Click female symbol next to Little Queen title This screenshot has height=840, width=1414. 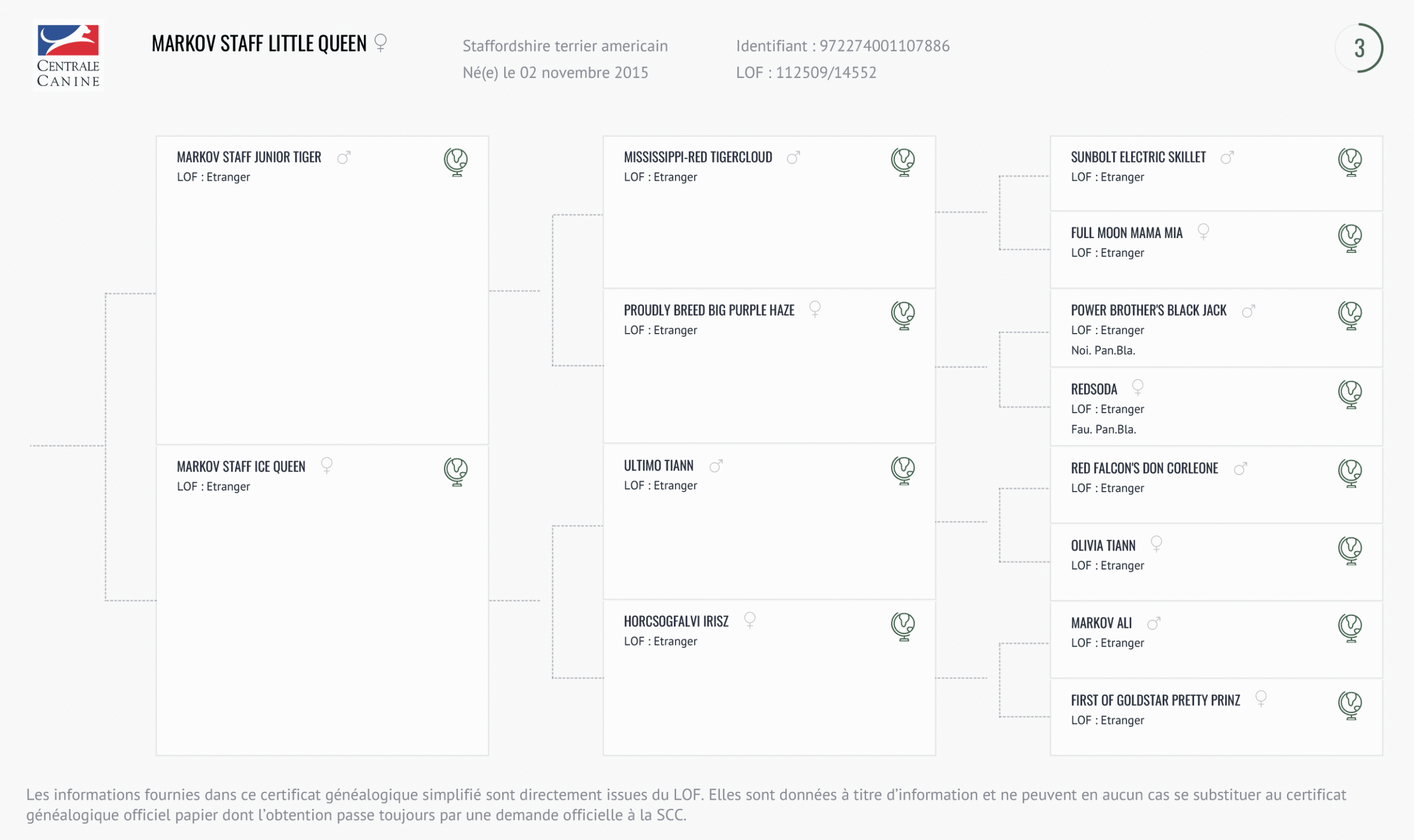point(381,43)
